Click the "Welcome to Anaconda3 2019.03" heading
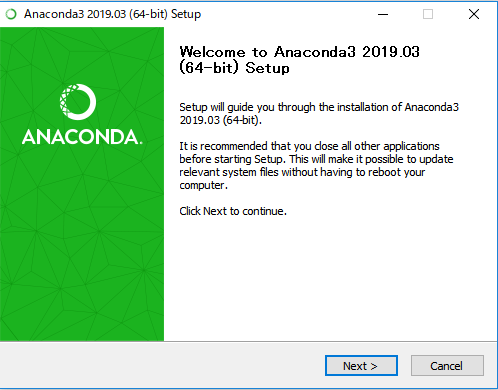This screenshot has width=498, height=390. [299, 52]
